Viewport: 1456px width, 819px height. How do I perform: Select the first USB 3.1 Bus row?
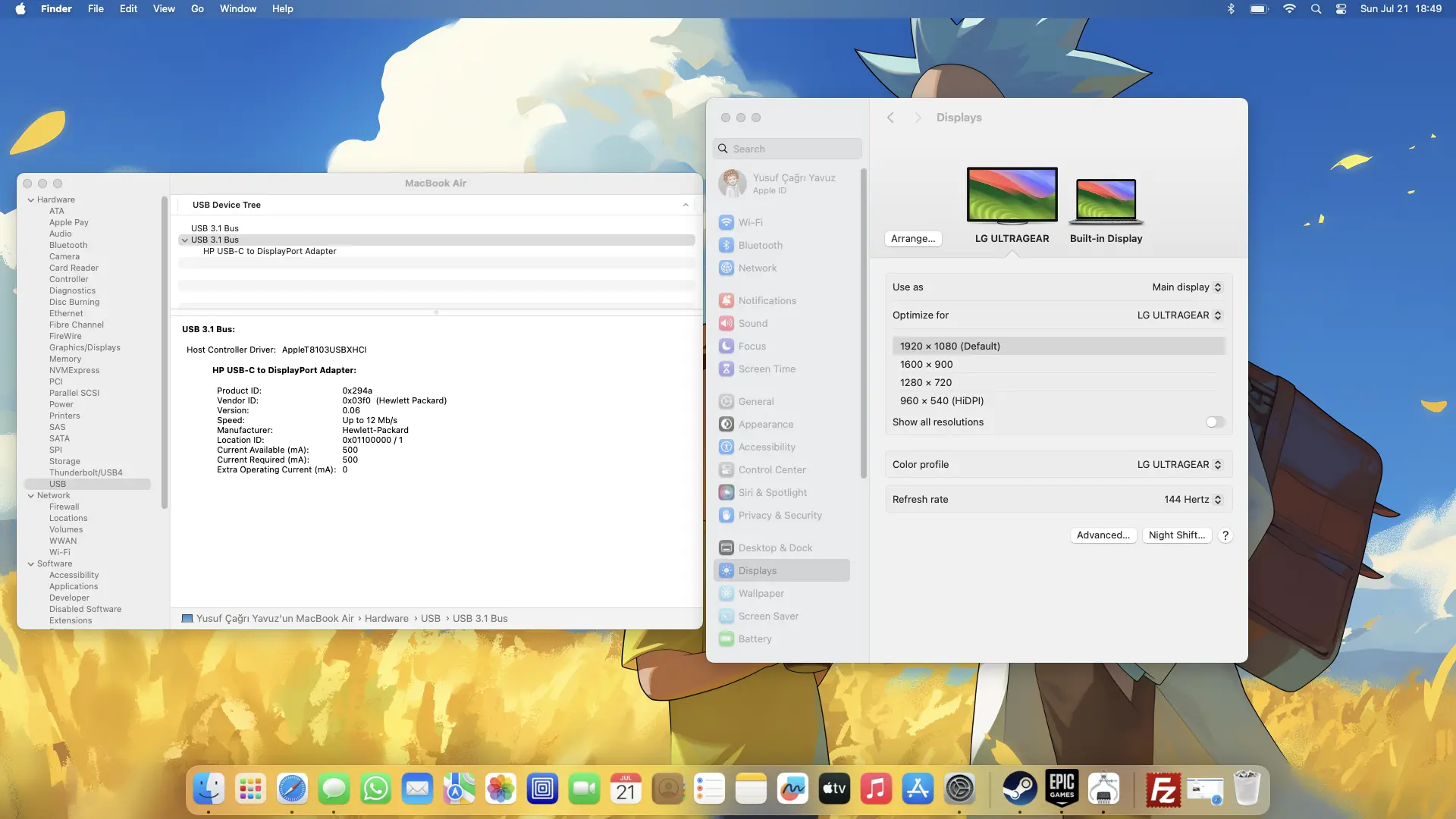437,229
